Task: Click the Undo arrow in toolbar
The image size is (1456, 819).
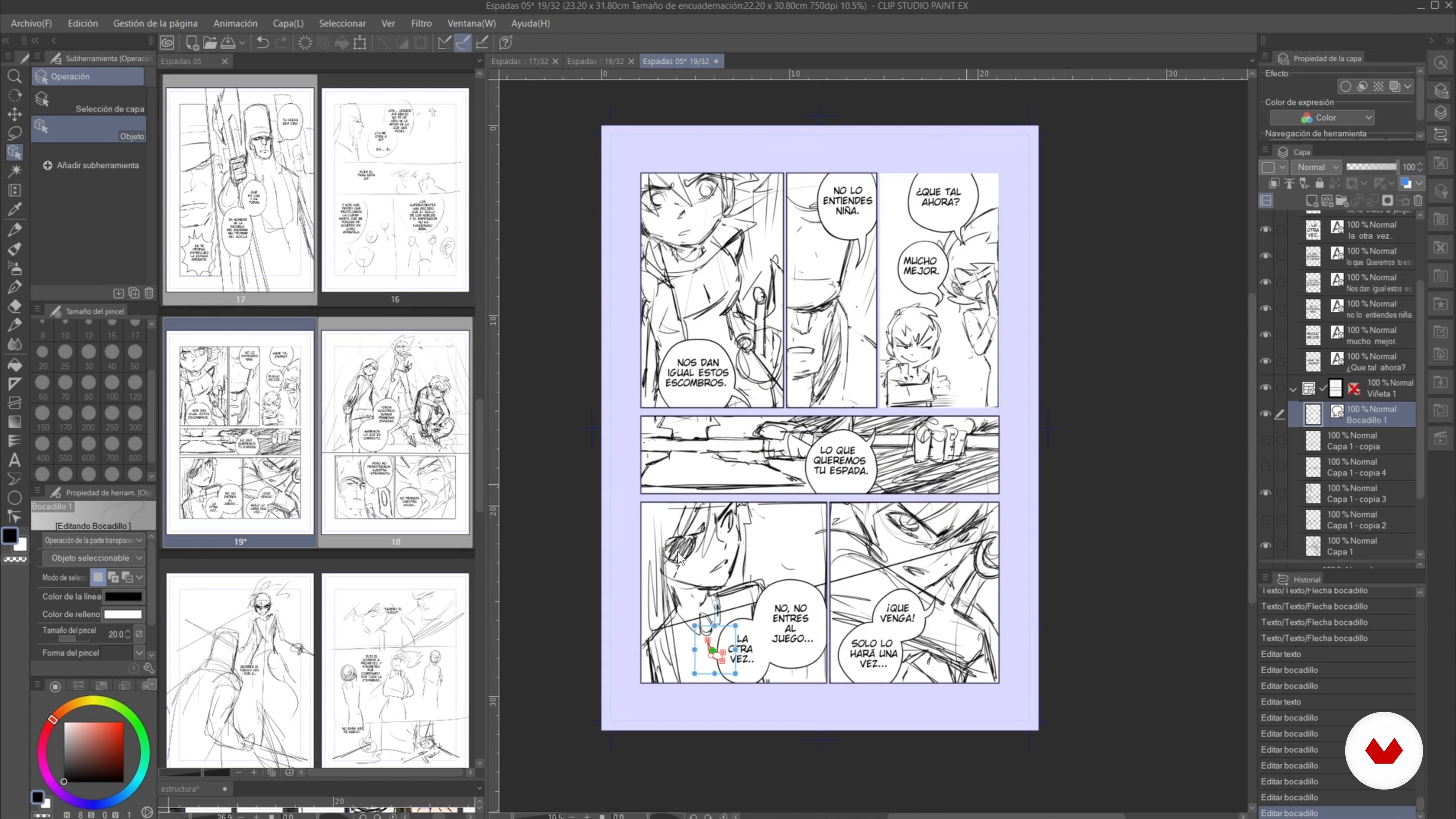Action: click(x=262, y=42)
